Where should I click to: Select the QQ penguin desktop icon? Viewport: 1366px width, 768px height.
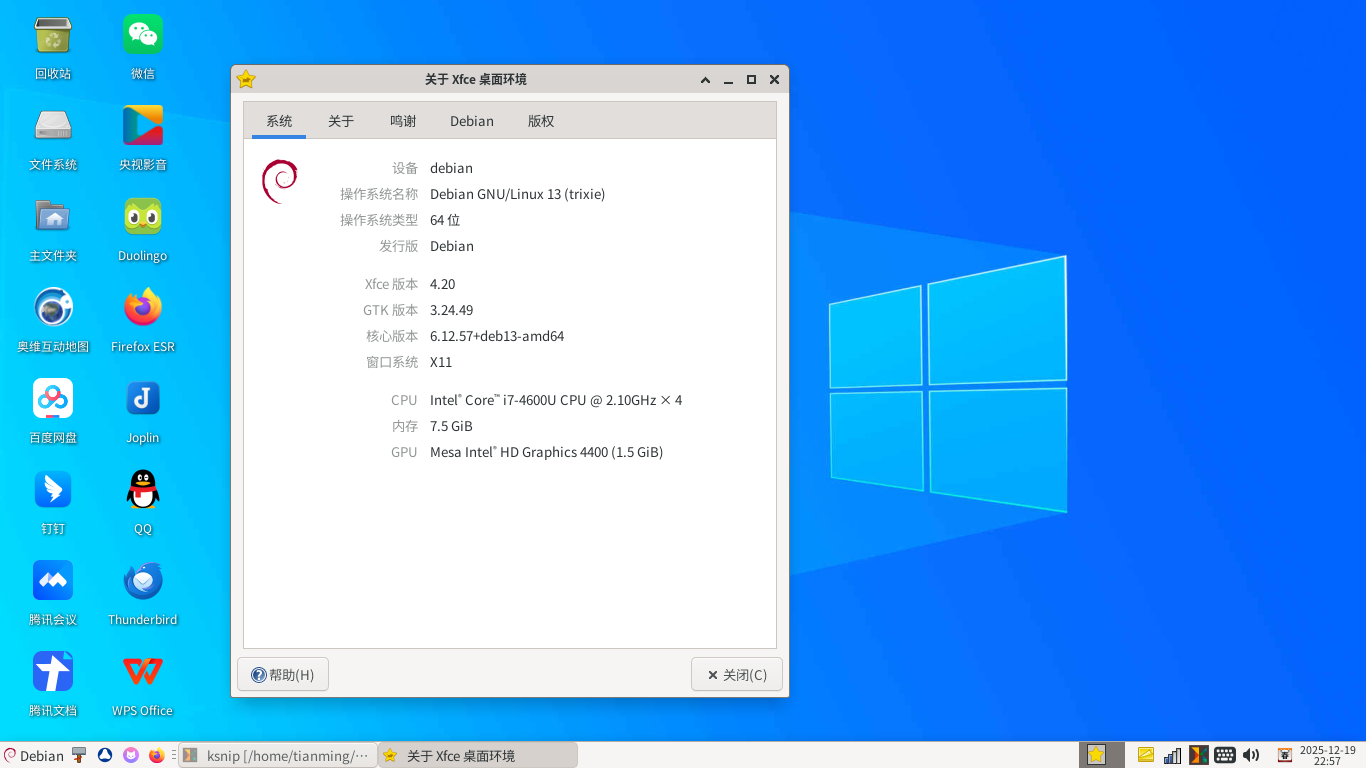[143, 490]
